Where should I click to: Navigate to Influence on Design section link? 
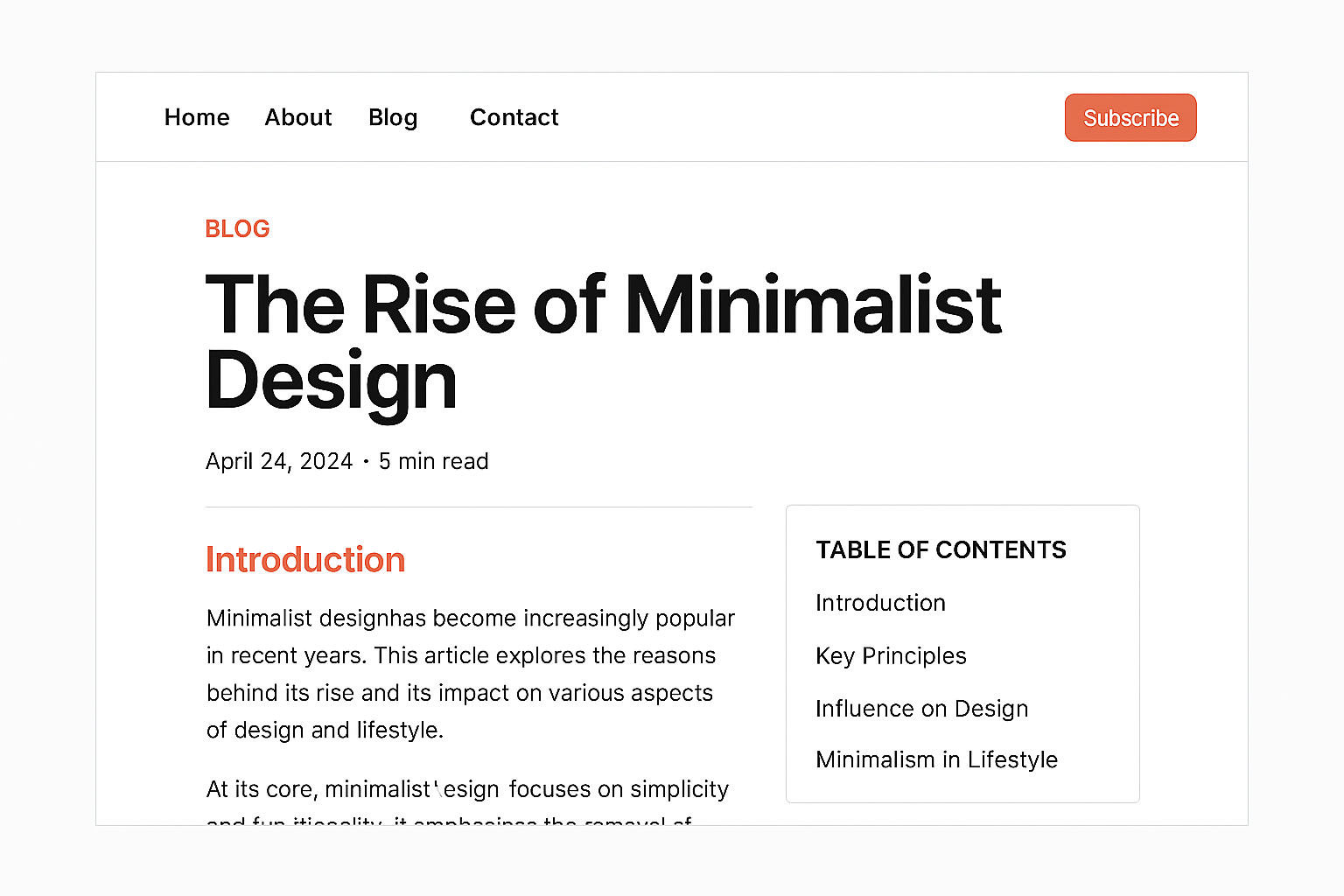921,709
